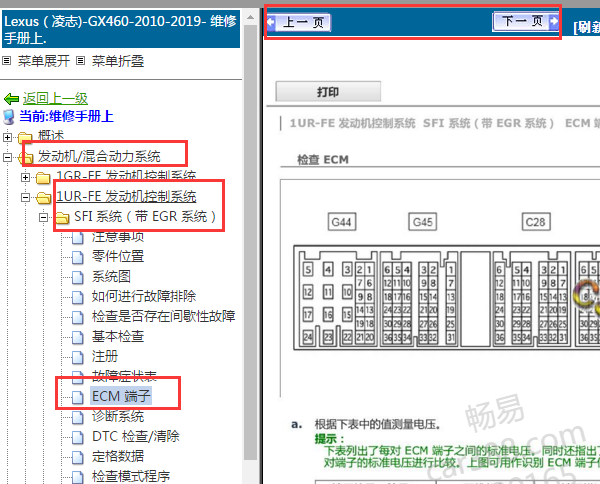Click breadcrumb SFI 系统（带 EGR 系统）
Screen dimensions: 600x484
(489, 123)
